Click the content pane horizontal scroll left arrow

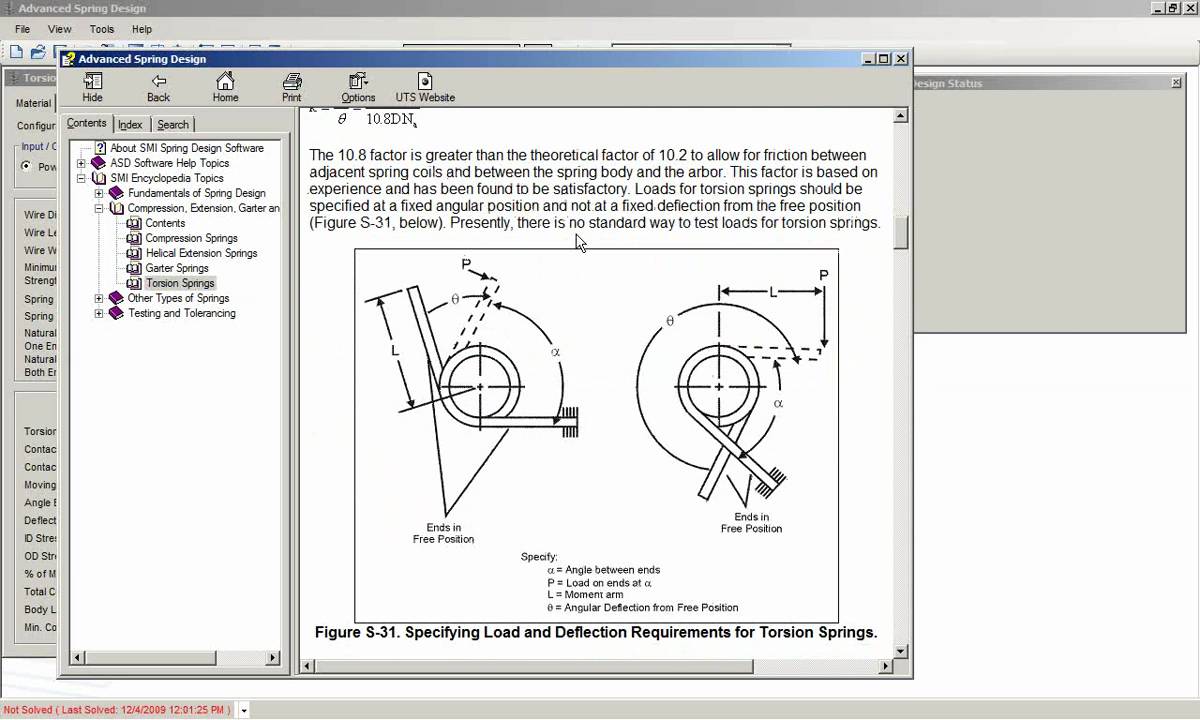307,666
